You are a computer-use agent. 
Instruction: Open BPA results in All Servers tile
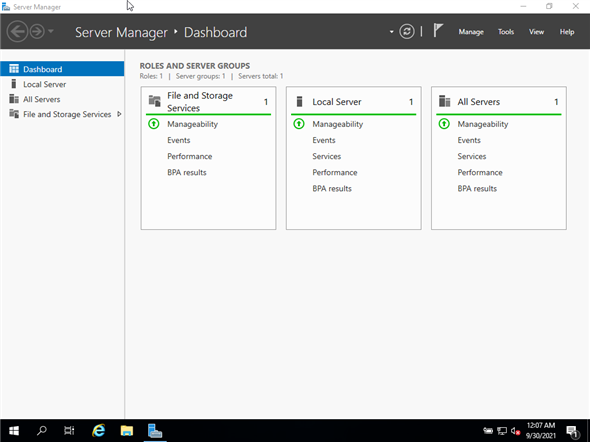point(477,188)
